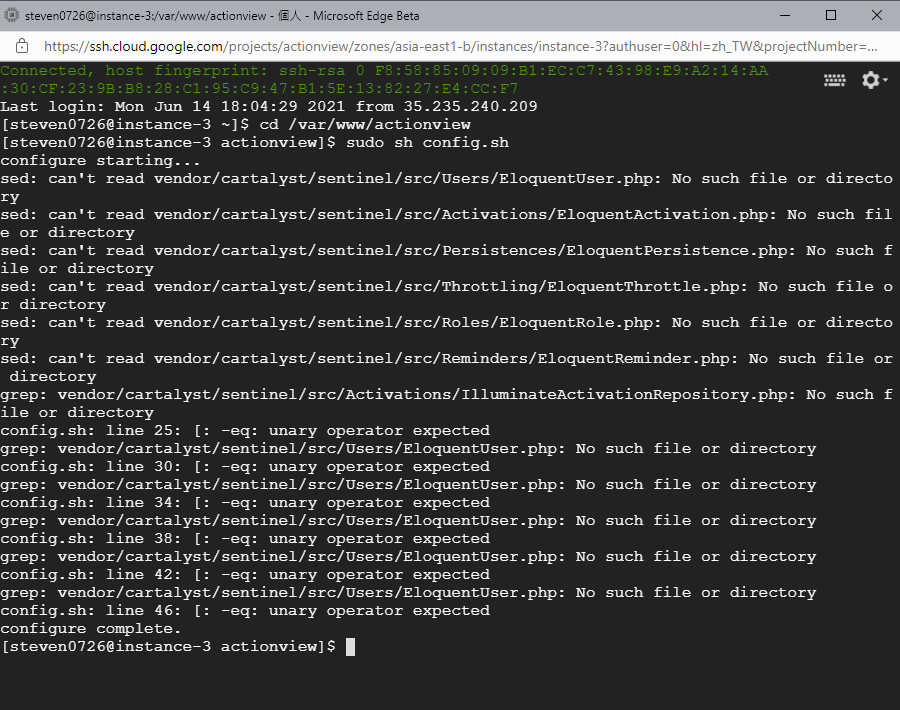
Task: Click the lock icon beside the URL
Action: click(22, 46)
